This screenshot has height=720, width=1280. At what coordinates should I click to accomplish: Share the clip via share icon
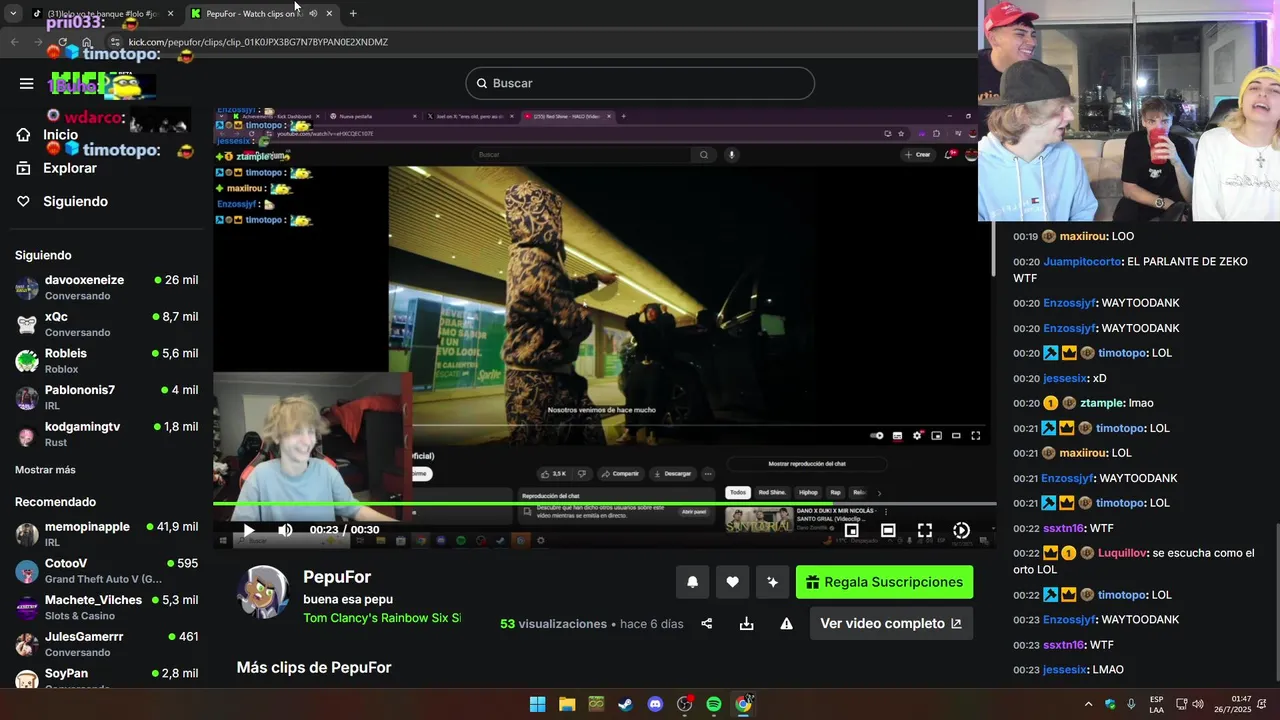click(x=707, y=623)
